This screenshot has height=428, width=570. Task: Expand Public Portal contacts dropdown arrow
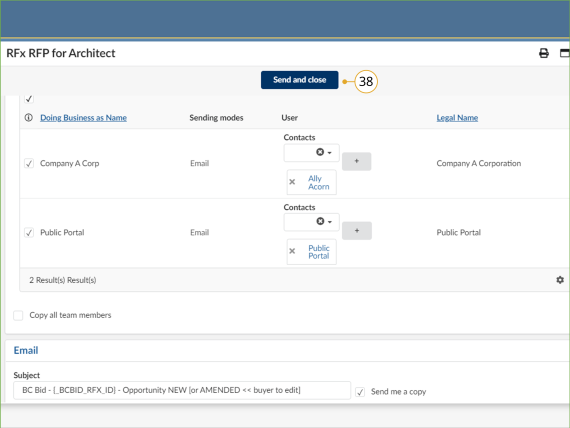[x=330, y=221]
